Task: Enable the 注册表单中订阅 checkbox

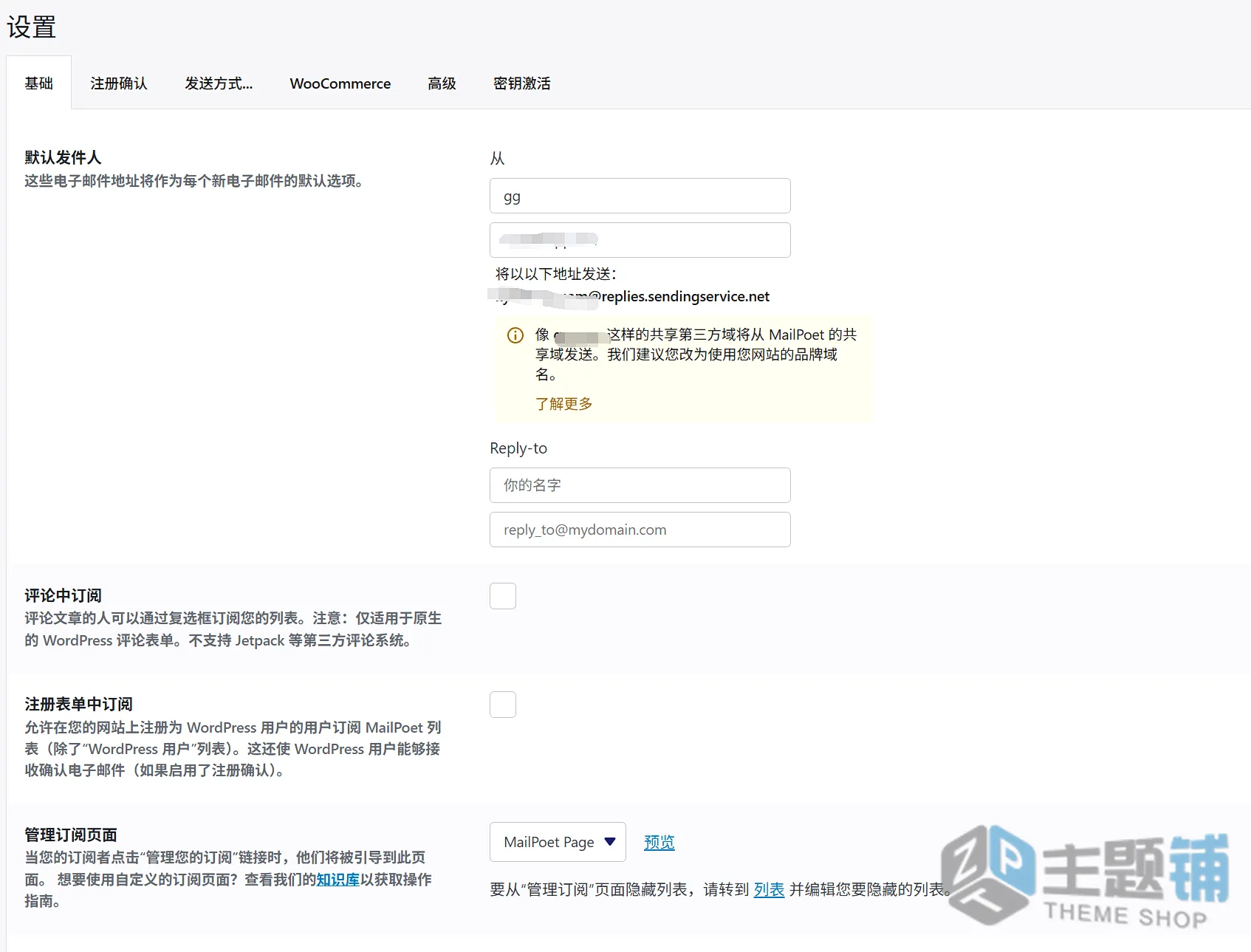Action: [503, 705]
